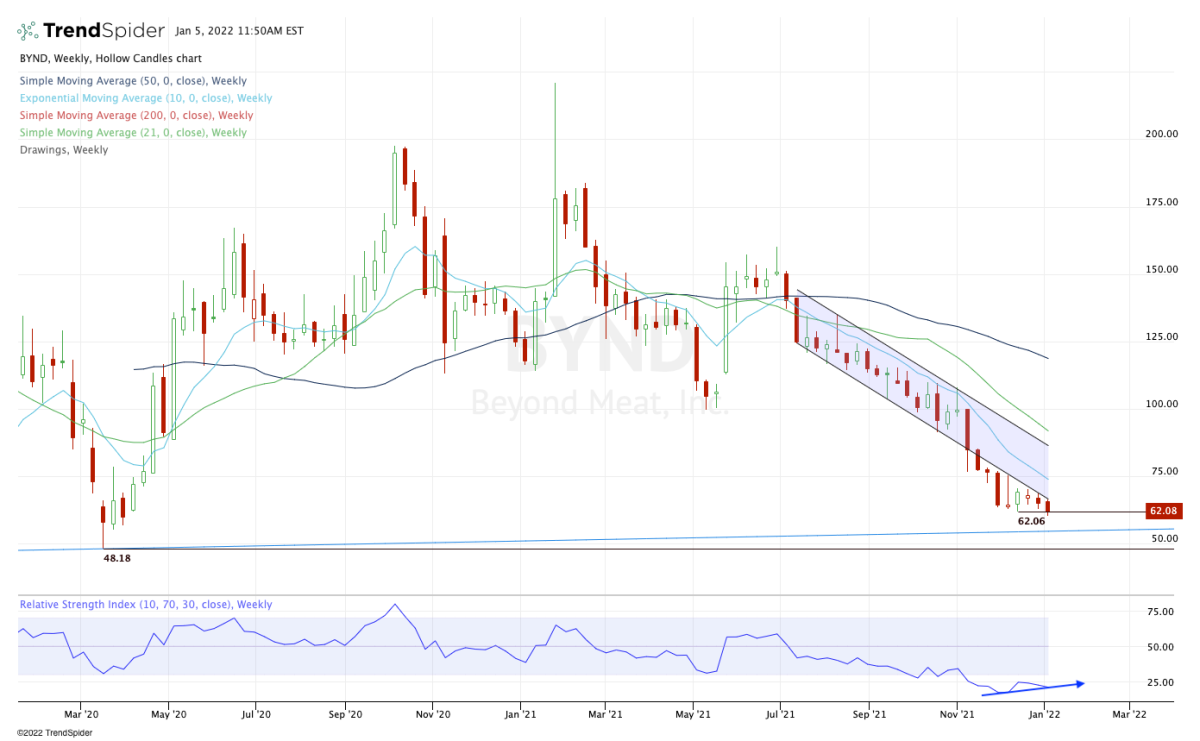Click the May '20 date axis label
The image size is (1200, 741).
click(169, 715)
